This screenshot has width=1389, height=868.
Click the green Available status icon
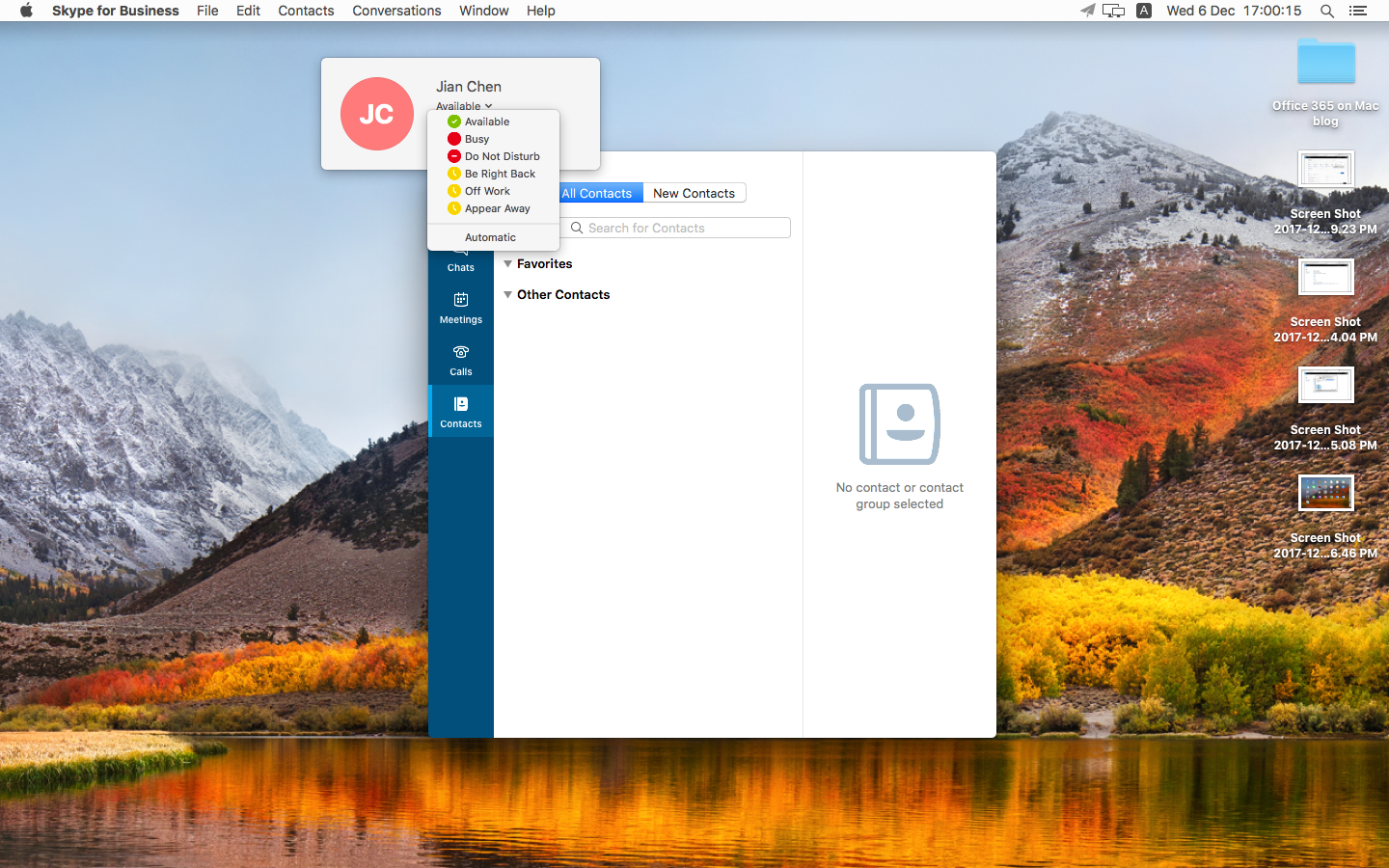click(x=453, y=122)
